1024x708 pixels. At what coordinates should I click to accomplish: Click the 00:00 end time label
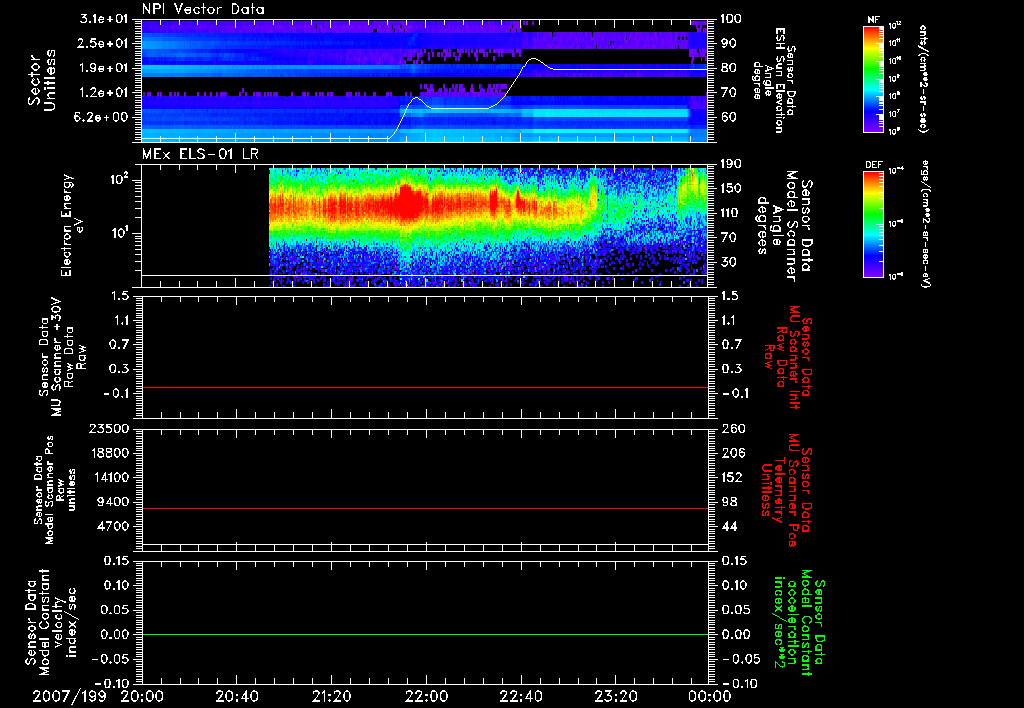[x=710, y=697]
